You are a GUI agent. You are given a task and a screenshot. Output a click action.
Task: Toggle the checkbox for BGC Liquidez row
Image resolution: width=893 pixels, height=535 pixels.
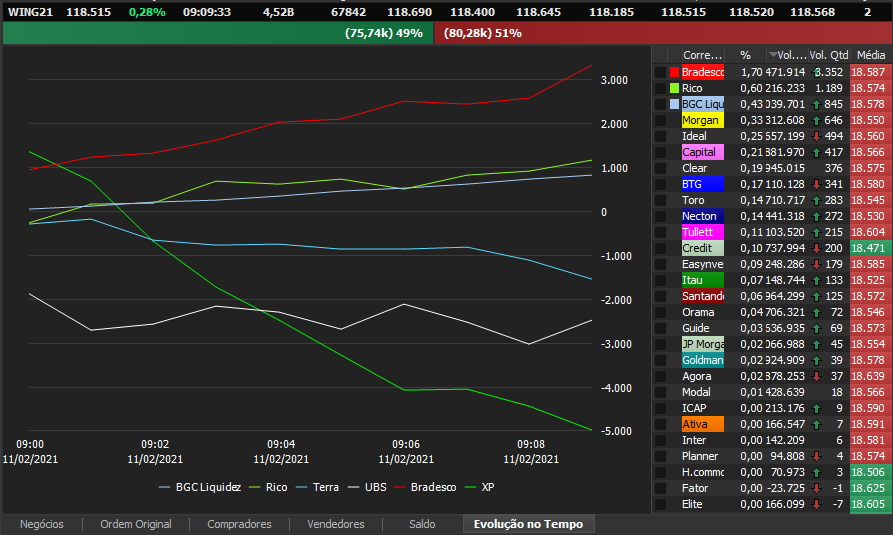[x=660, y=104]
